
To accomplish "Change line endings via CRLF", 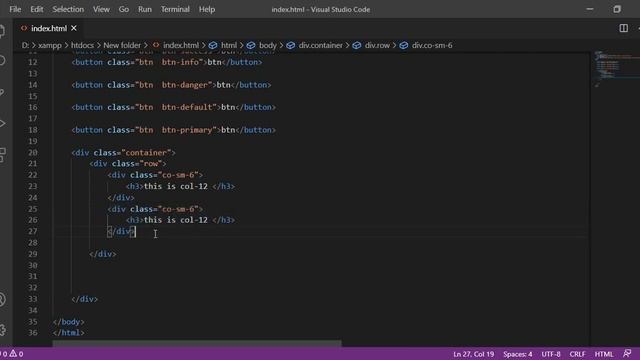I will point(577,354).
